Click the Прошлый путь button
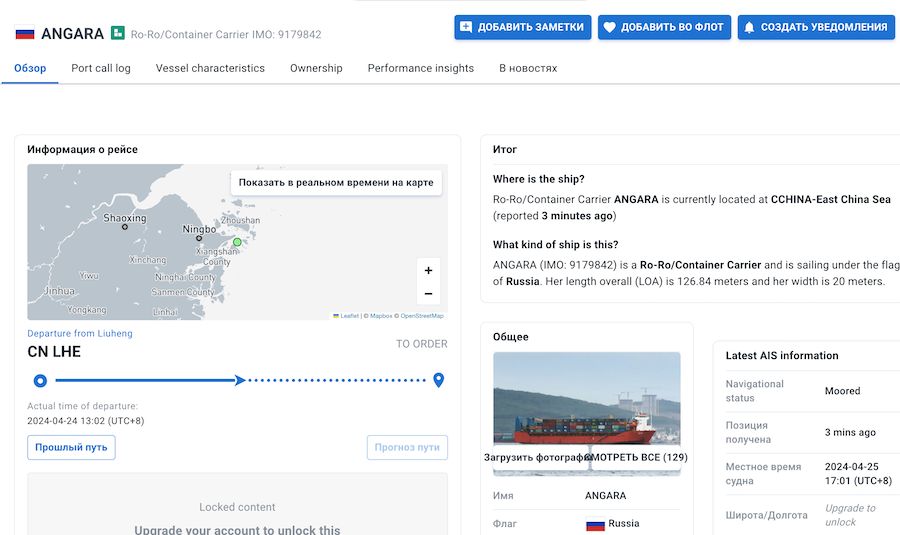The height and width of the screenshot is (535, 900). [71, 447]
